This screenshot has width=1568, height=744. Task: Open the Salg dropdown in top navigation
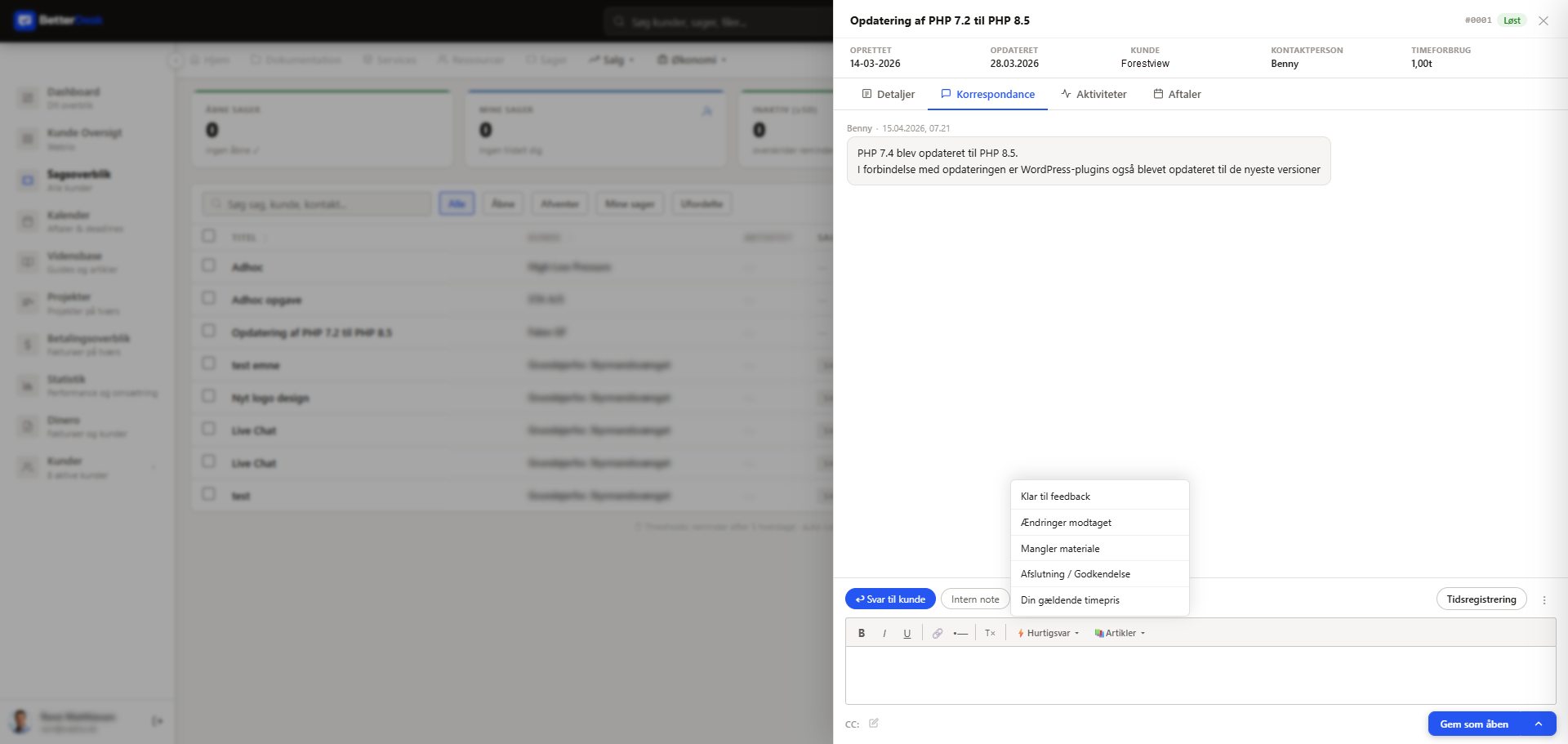tap(612, 60)
